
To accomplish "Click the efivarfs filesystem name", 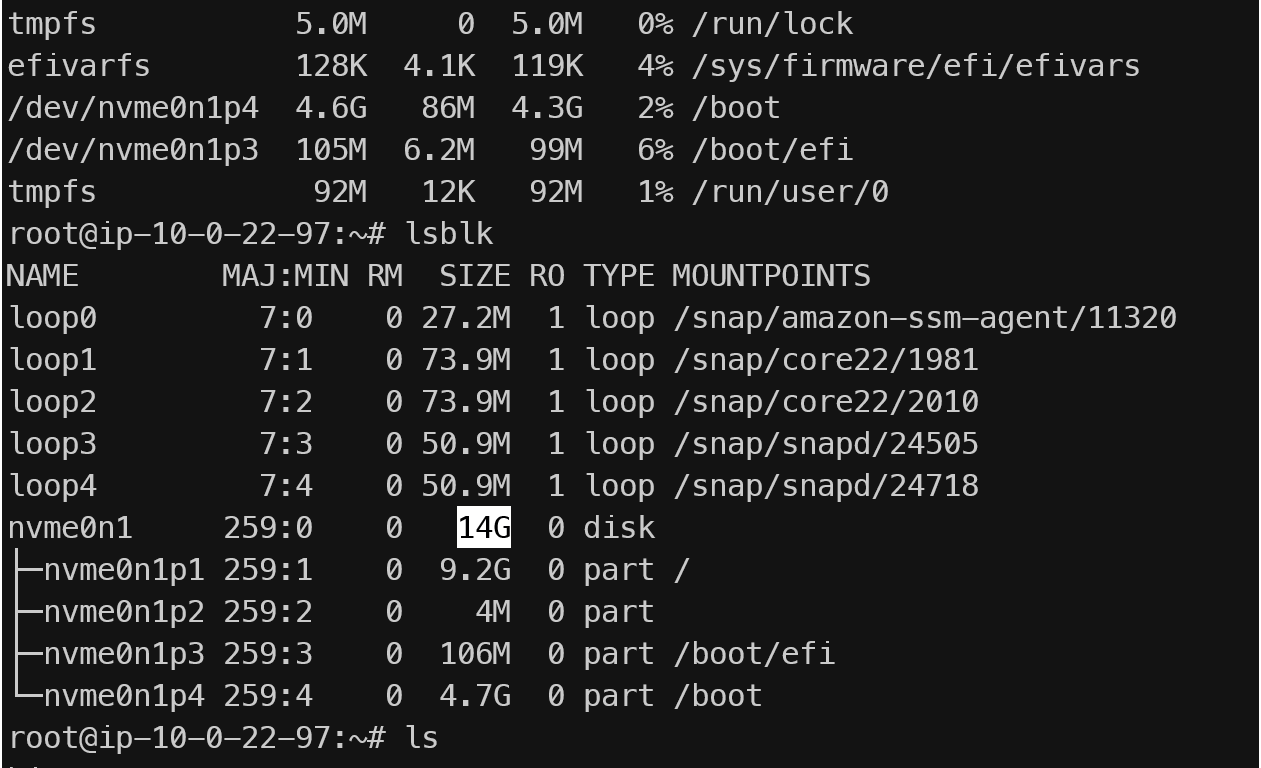I will (x=79, y=66).
